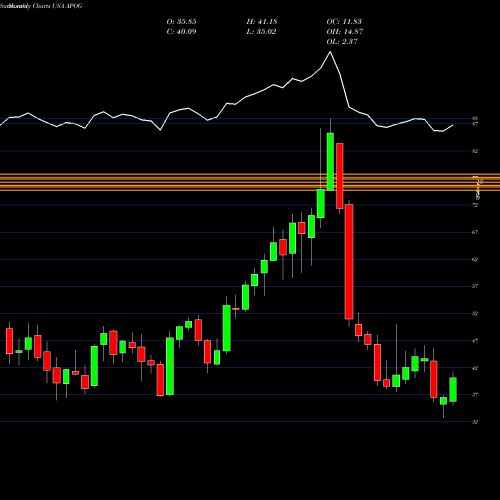Image resolution: width=500 pixels, height=500 pixels.
Task: Click the 72 price axis label
Action: pos(475,205)
